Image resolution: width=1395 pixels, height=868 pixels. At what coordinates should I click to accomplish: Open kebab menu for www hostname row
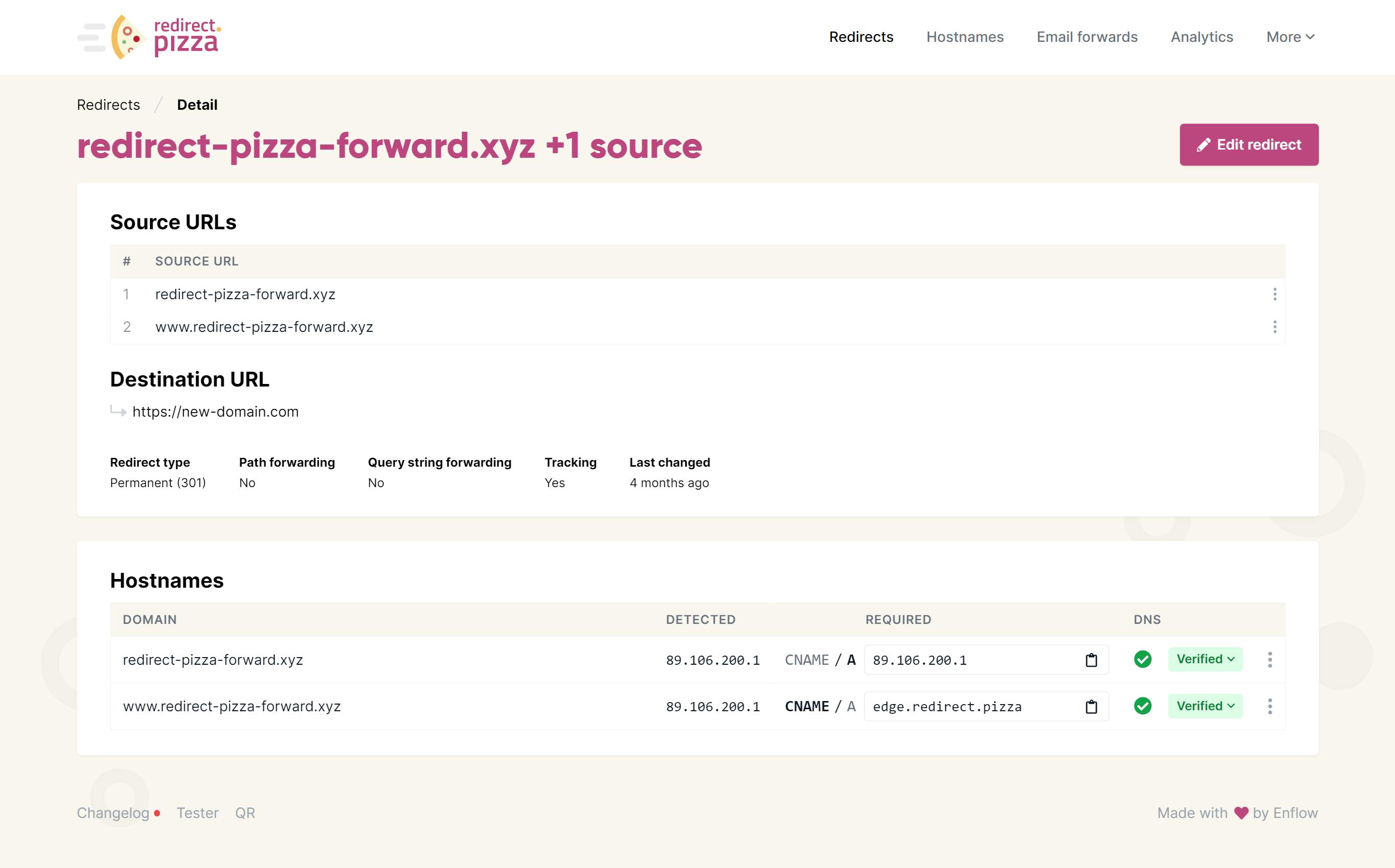(1269, 706)
